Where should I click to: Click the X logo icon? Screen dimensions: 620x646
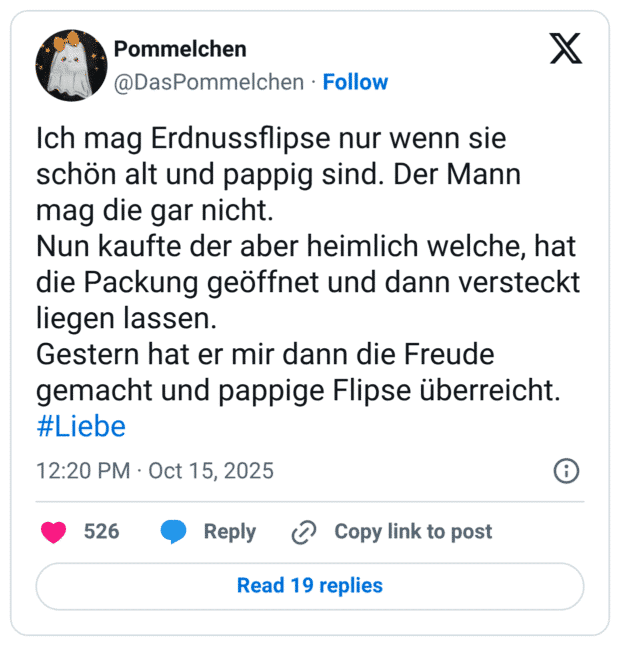(x=565, y=48)
